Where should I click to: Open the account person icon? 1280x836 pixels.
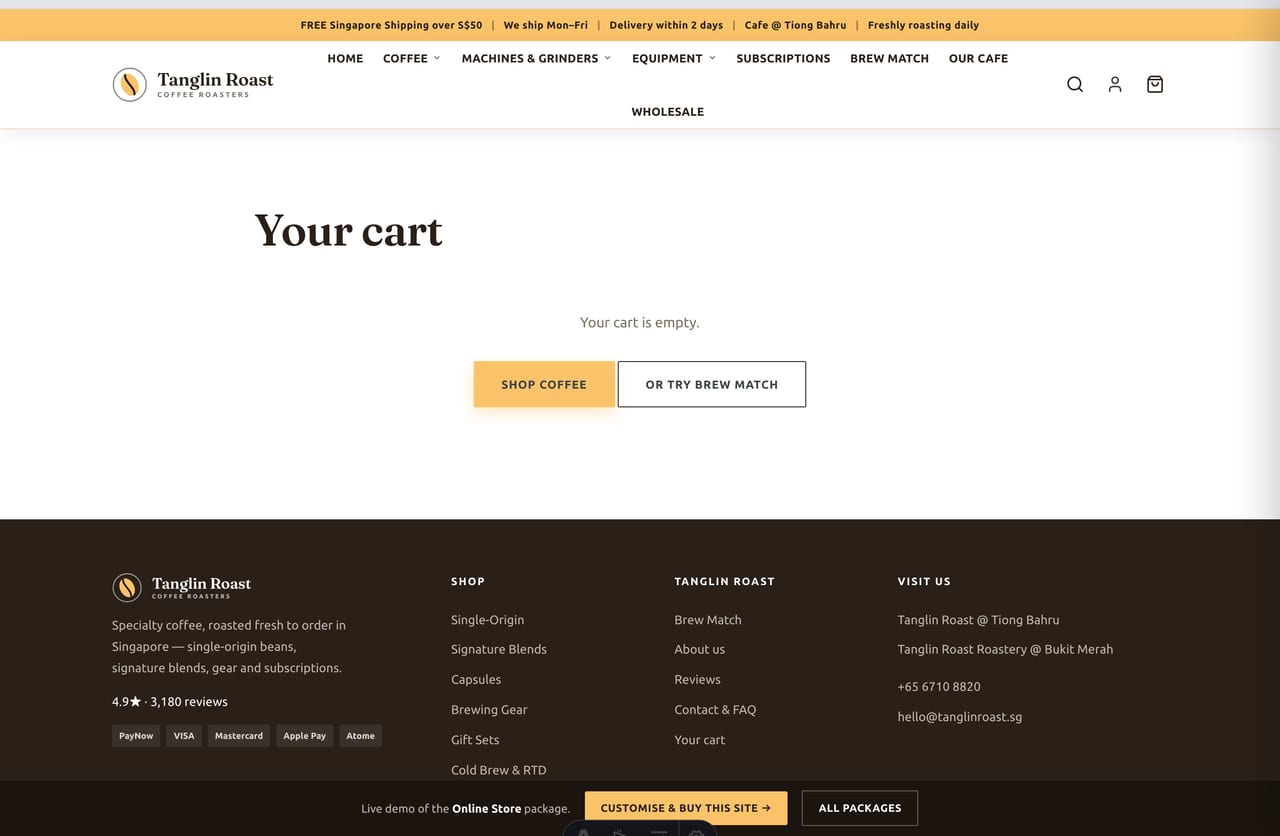pos(1115,85)
